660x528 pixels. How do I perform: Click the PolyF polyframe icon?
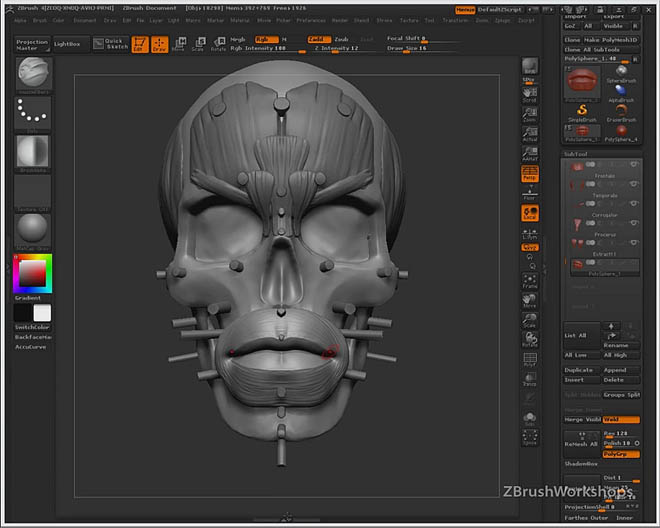[530, 359]
